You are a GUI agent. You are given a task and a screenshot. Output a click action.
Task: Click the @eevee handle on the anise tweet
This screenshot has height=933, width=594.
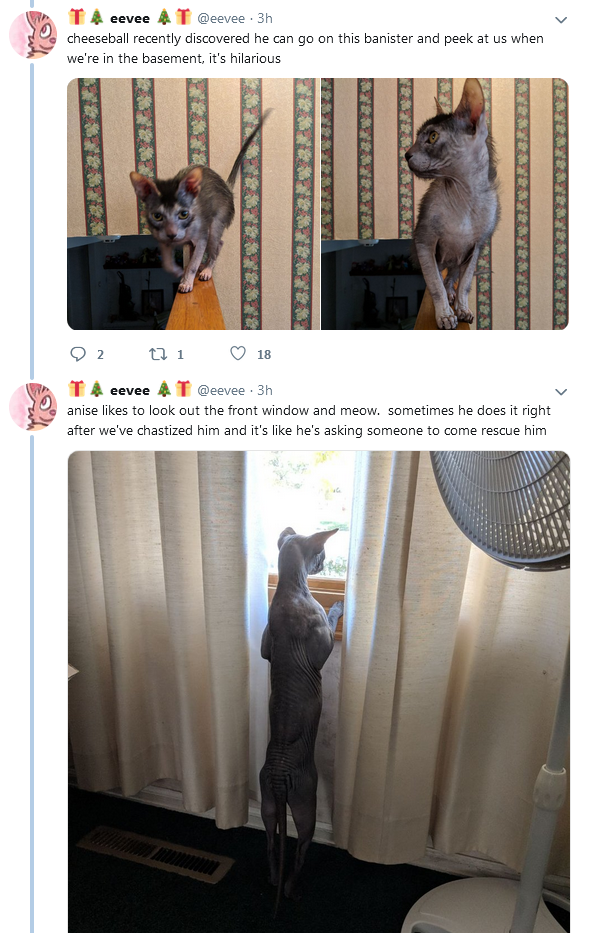point(221,390)
